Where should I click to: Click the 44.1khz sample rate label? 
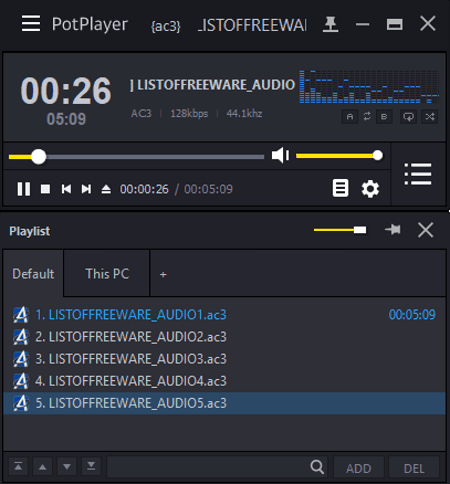[244, 113]
